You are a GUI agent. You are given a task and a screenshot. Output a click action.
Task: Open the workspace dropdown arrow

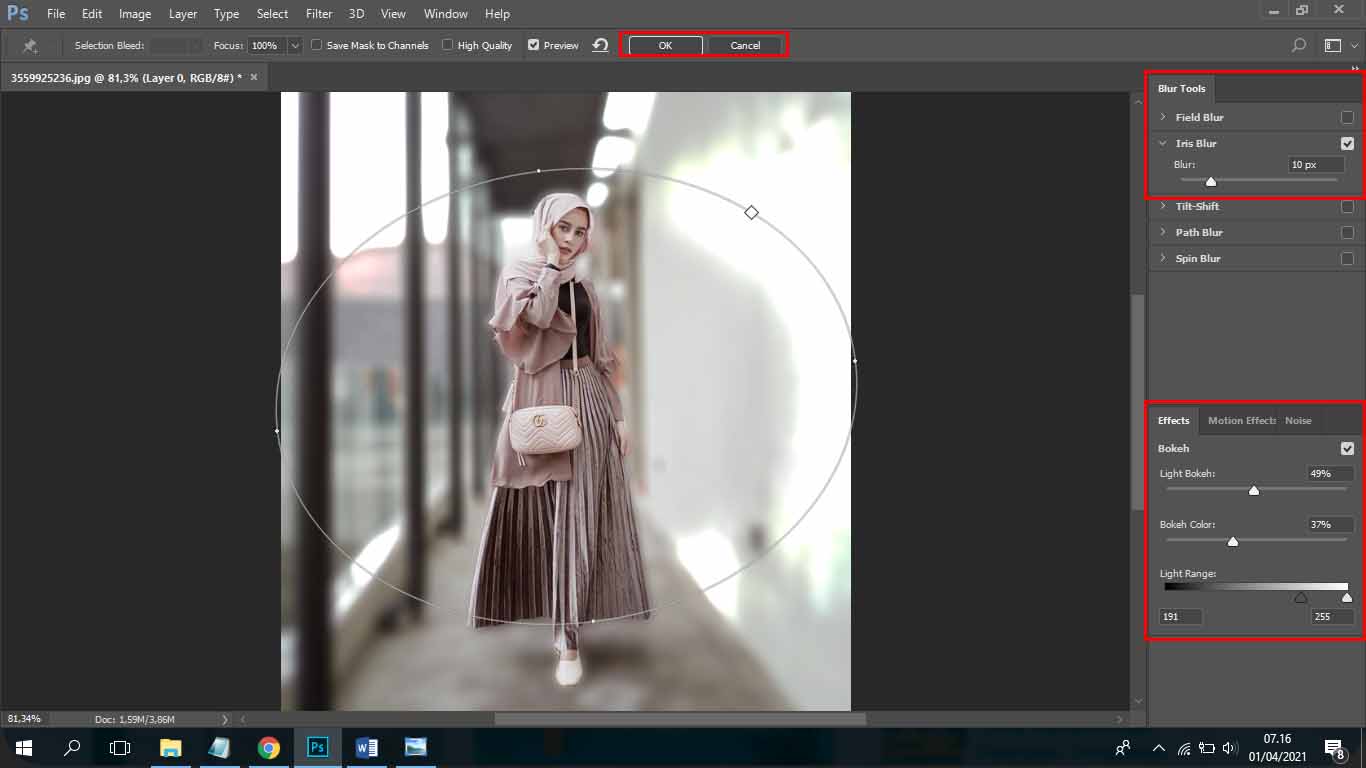click(x=1355, y=45)
